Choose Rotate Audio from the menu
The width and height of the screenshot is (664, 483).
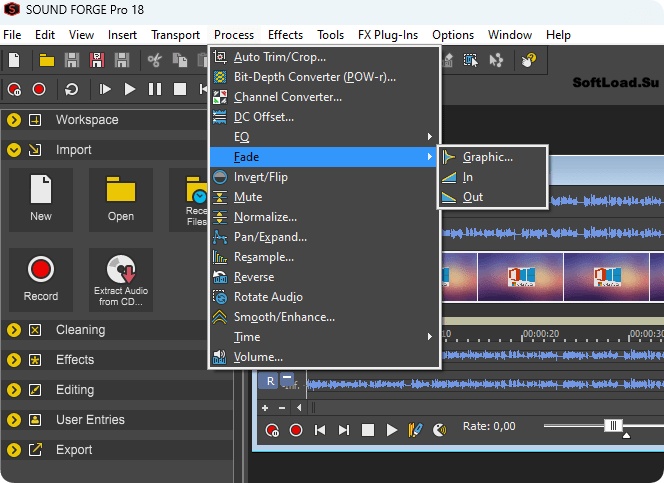pos(324,297)
